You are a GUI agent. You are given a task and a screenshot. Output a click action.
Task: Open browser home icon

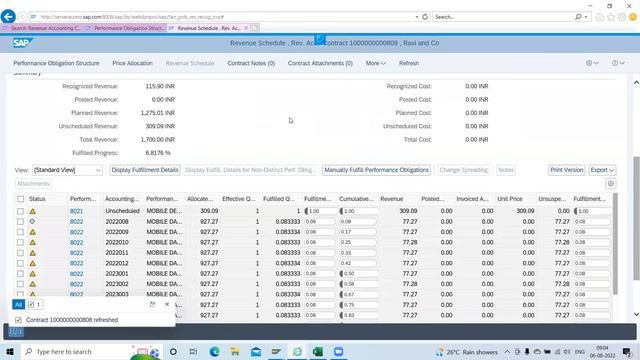coord(600,17)
